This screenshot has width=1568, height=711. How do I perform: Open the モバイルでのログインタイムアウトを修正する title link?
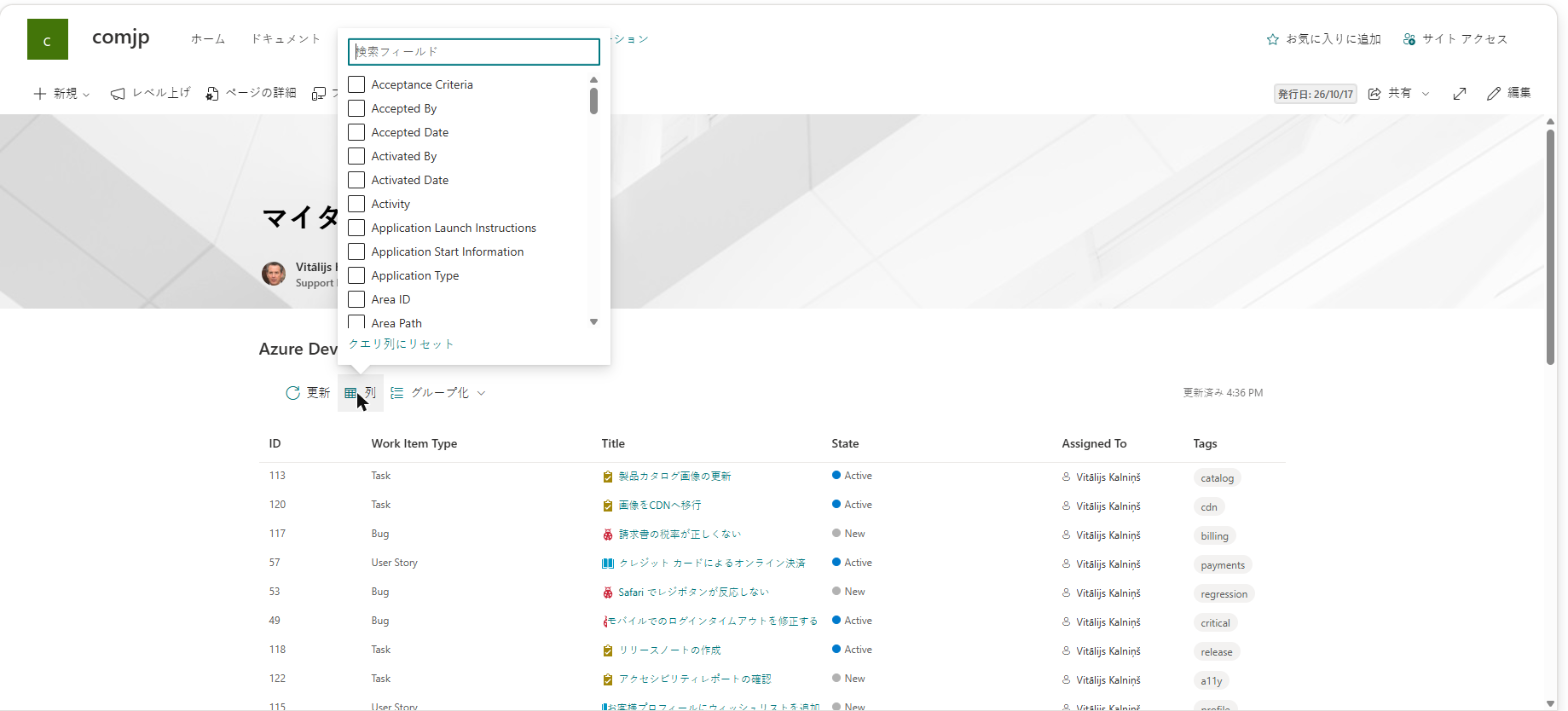click(x=713, y=622)
